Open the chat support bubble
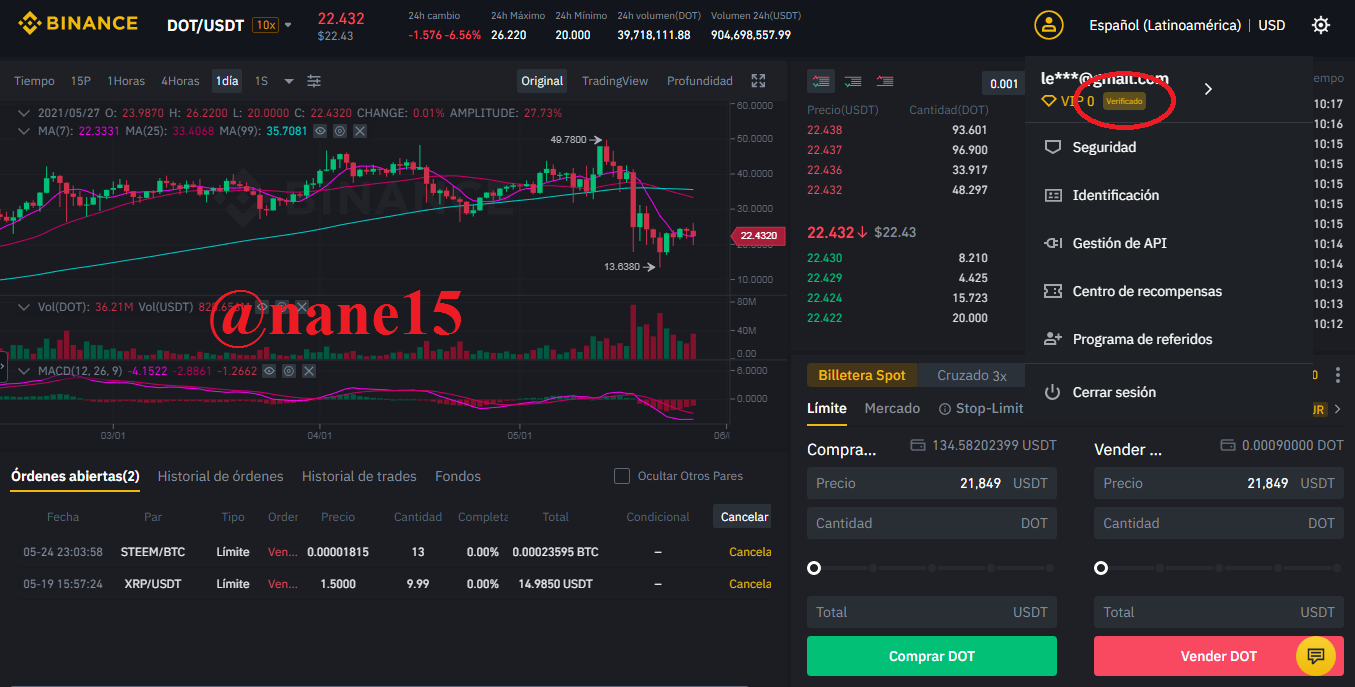The height and width of the screenshot is (687, 1355). coord(1316,656)
